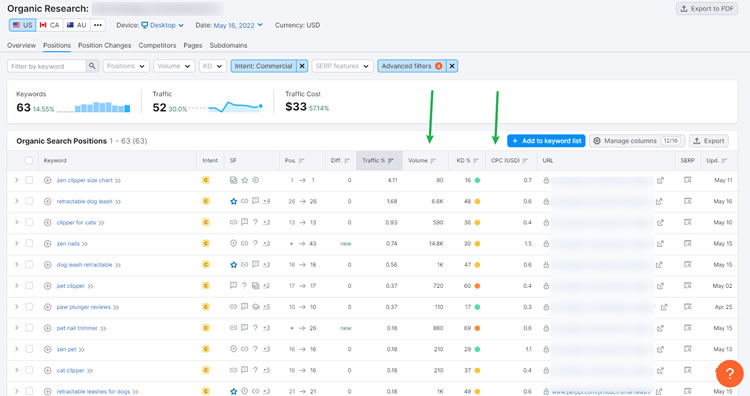
Task: Check the box for 'zen clipper size chart'
Action: [x=29, y=180]
